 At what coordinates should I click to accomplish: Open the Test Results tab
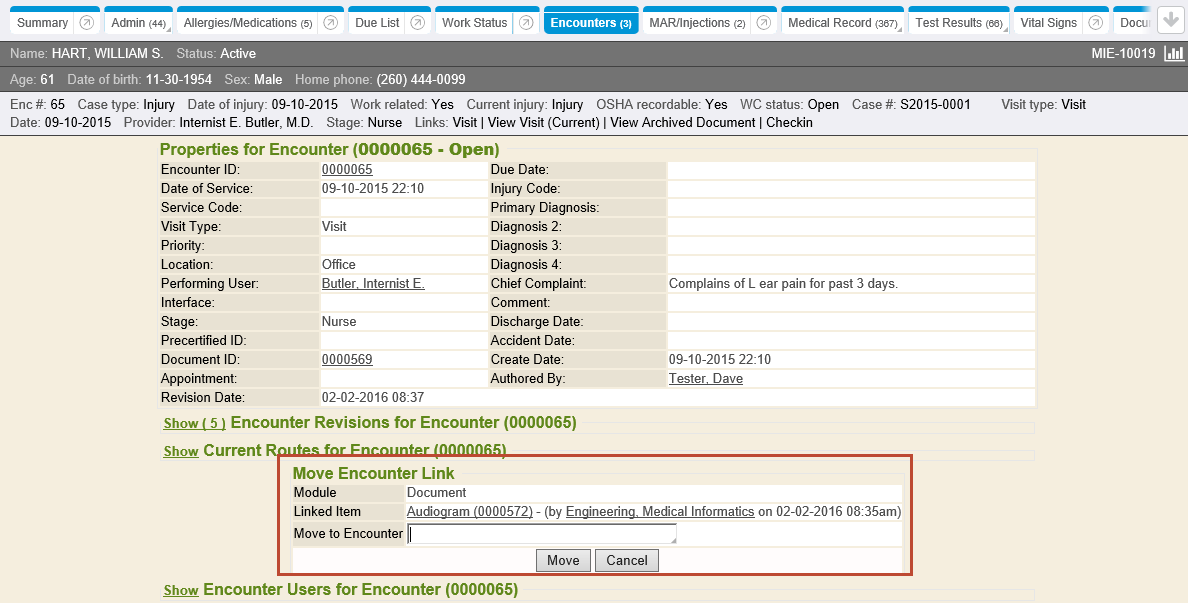959,23
